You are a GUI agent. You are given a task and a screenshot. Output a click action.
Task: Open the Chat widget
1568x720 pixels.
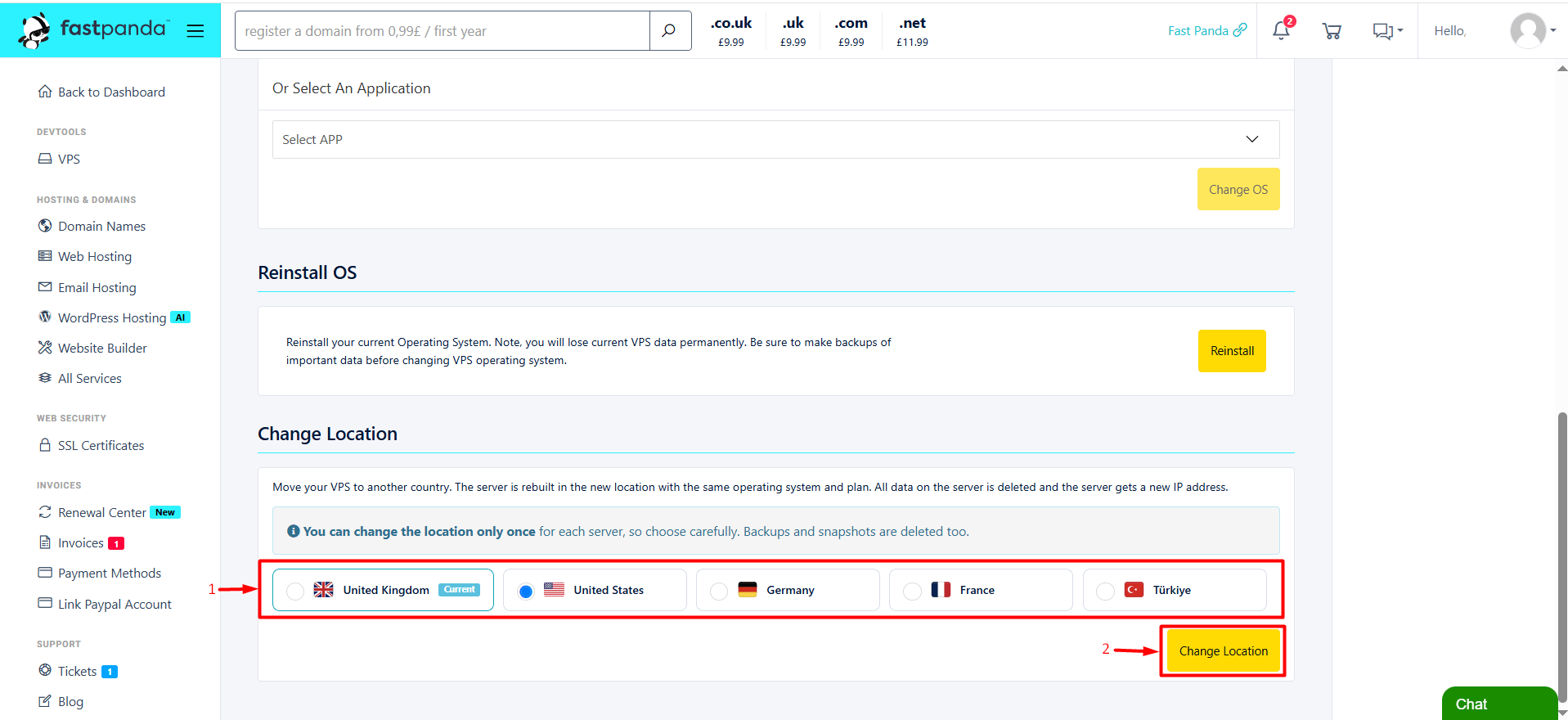(x=1498, y=704)
